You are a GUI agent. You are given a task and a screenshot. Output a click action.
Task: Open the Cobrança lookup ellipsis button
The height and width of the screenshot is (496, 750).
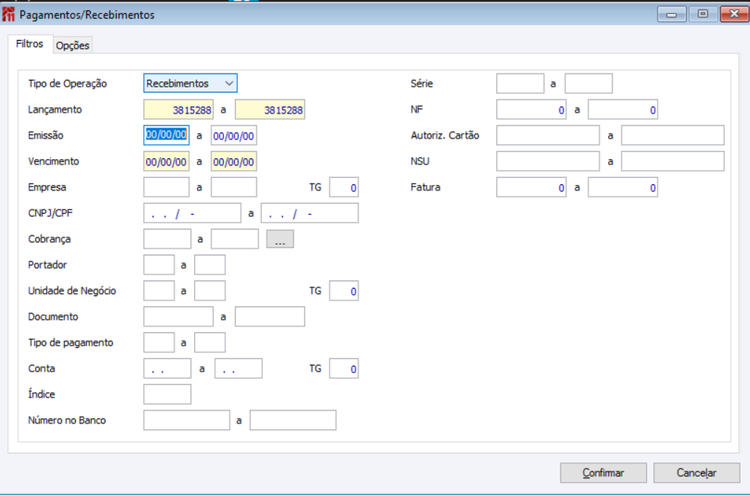pos(280,239)
